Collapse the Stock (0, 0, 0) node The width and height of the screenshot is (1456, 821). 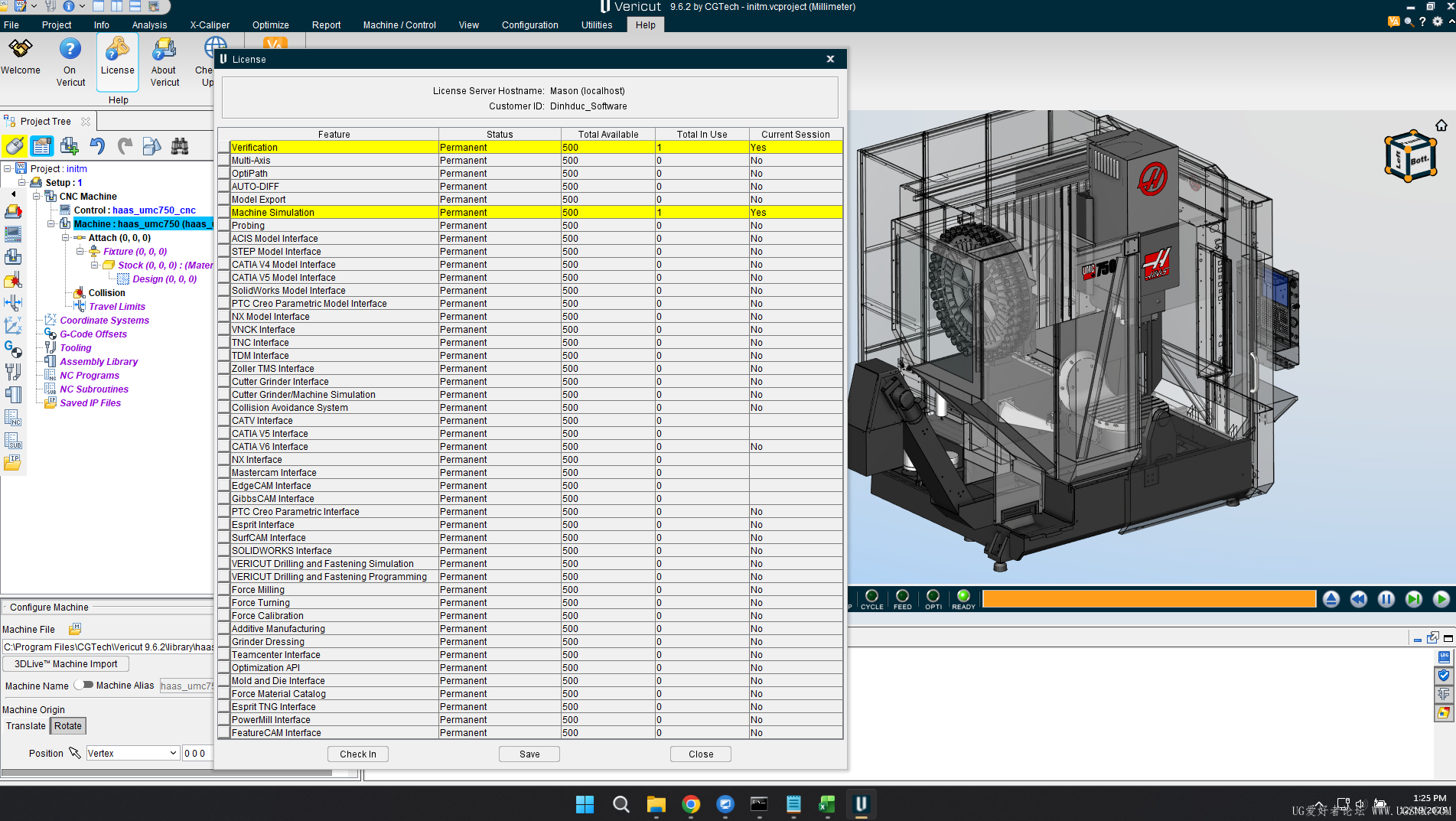(95, 266)
